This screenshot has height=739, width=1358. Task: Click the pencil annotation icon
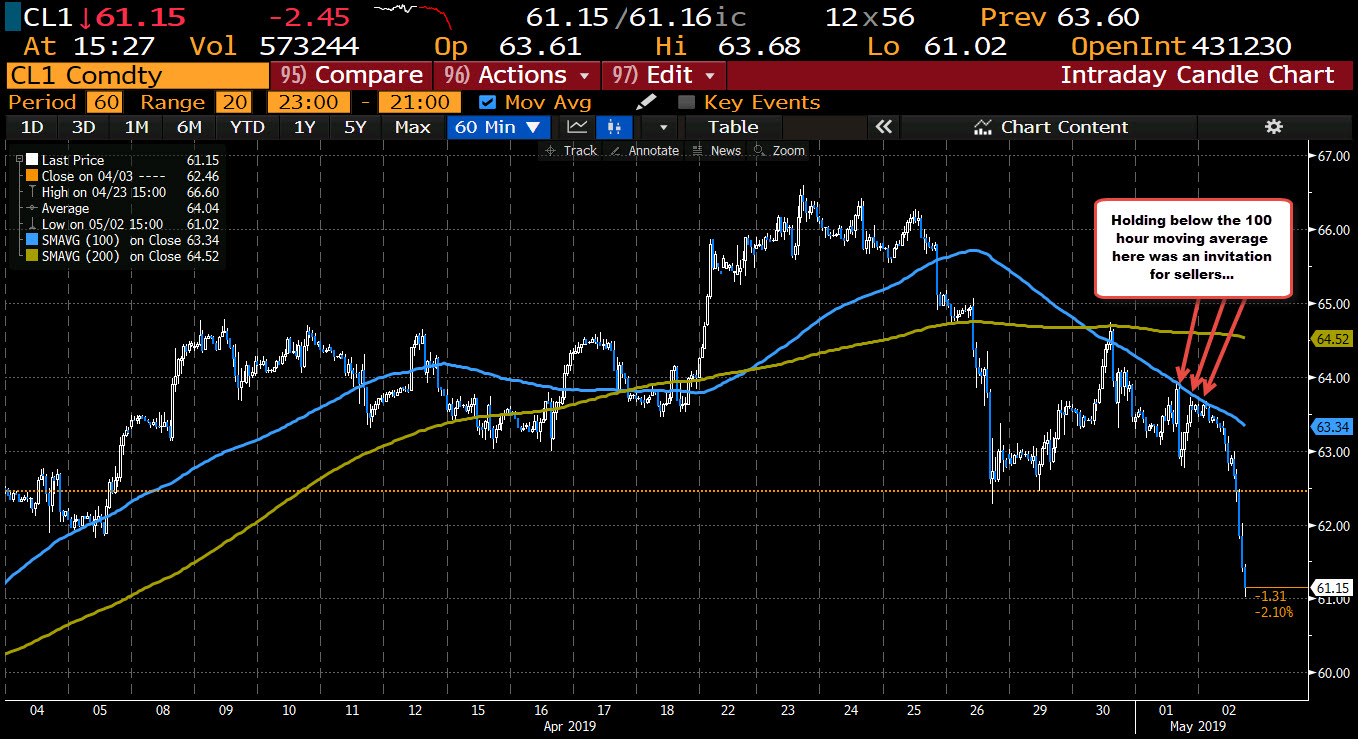pos(647,102)
